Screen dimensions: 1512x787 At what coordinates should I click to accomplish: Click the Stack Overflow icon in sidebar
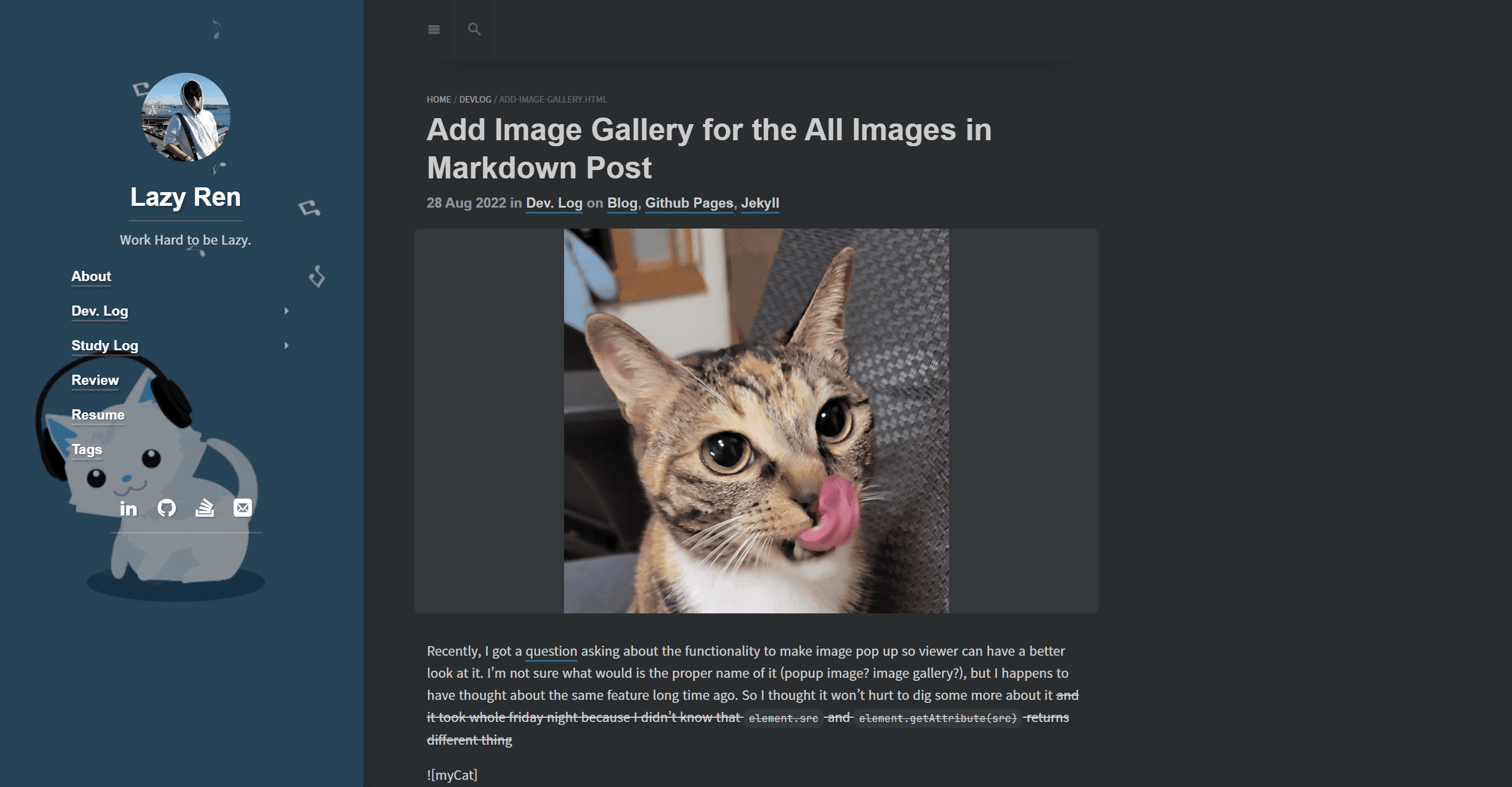[x=205, y=508]
